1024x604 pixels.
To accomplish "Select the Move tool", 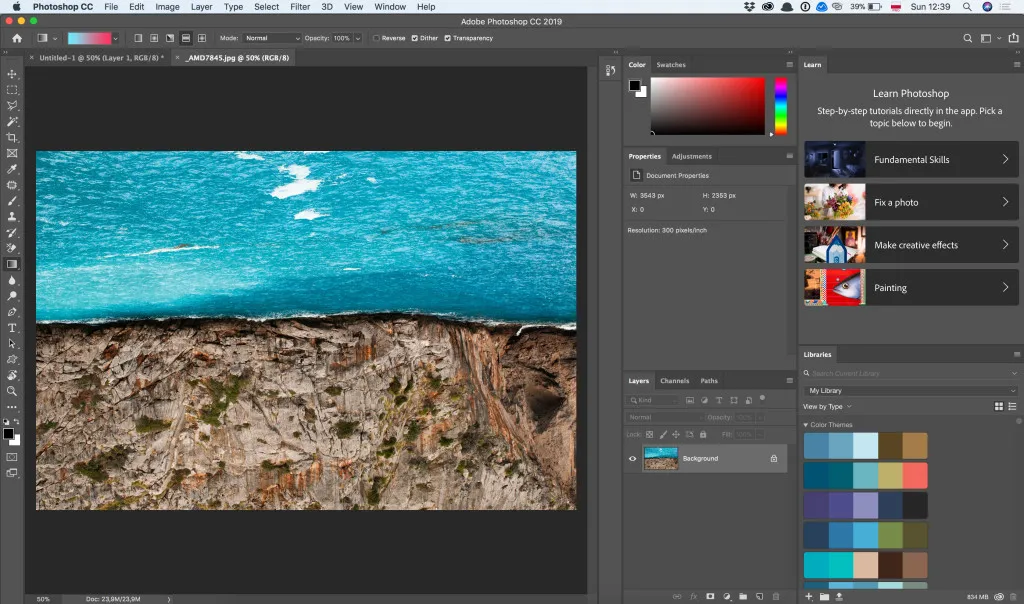I will coord(12,74).
